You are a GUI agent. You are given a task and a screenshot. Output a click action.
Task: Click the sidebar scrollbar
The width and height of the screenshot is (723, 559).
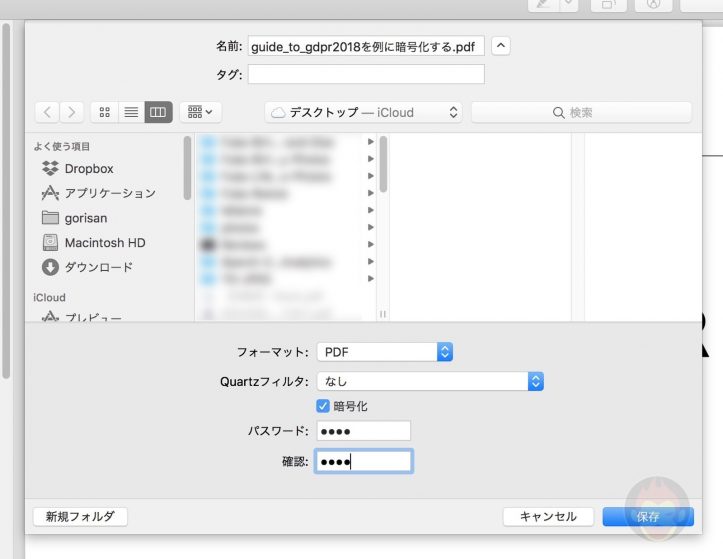187,168
